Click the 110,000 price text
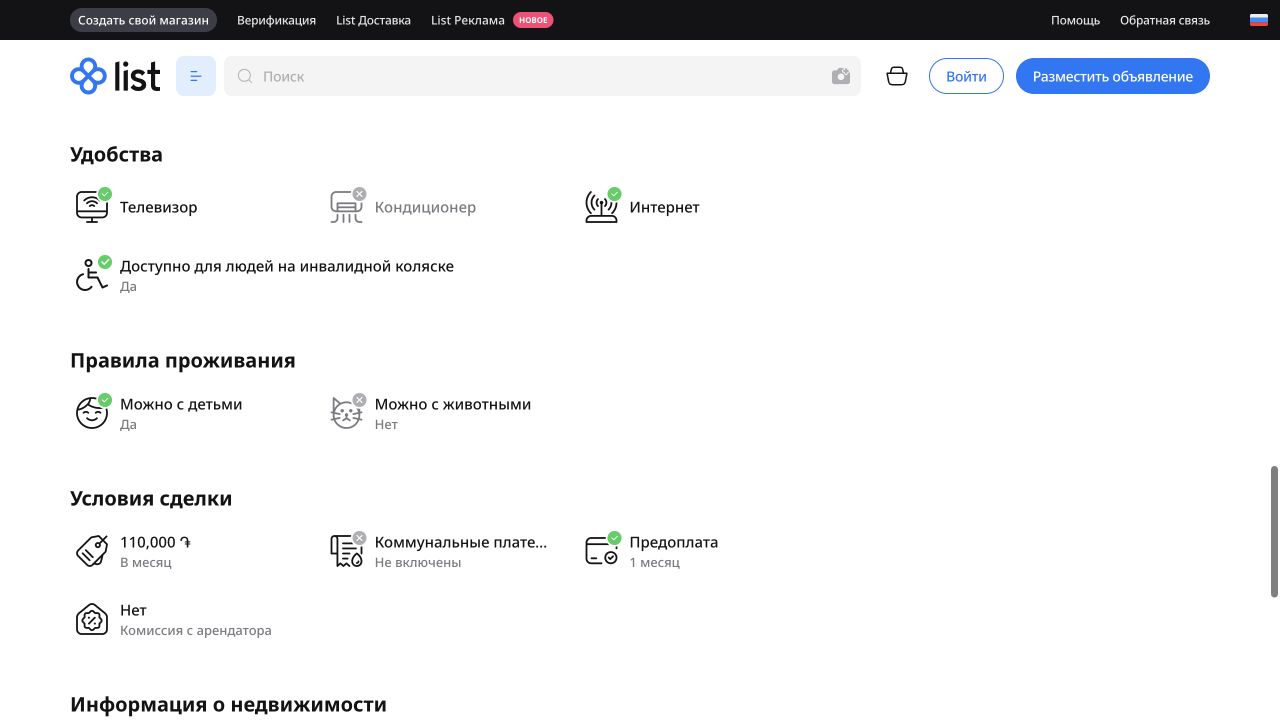Image resolution: width=1280 pixels, height=720 pixels. pos(155,542)
